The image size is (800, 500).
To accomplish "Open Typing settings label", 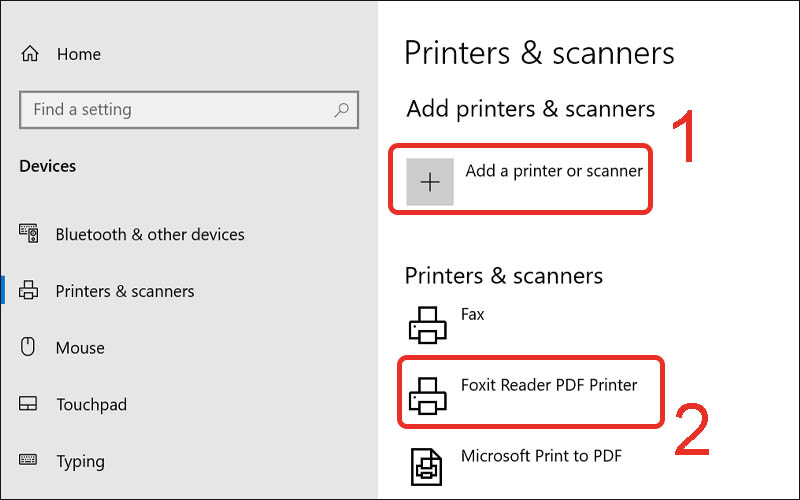I will tap(80, 462).
